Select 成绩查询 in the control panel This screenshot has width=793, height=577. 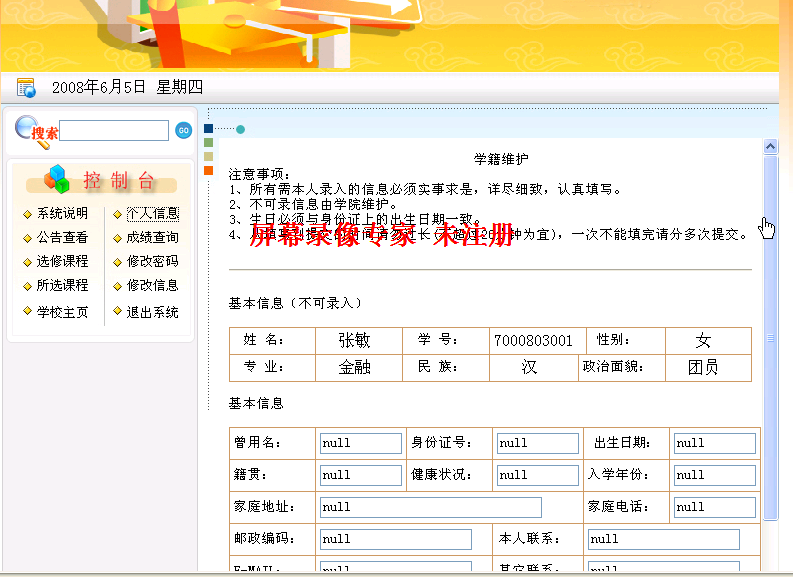point(152,238)
